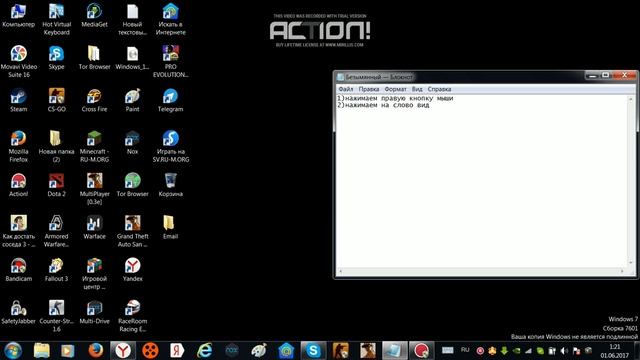Screen dimensions: 640x360
Task: Select the PRO EVOLUTION desktop icon
Action: click(x=170, y=62)
